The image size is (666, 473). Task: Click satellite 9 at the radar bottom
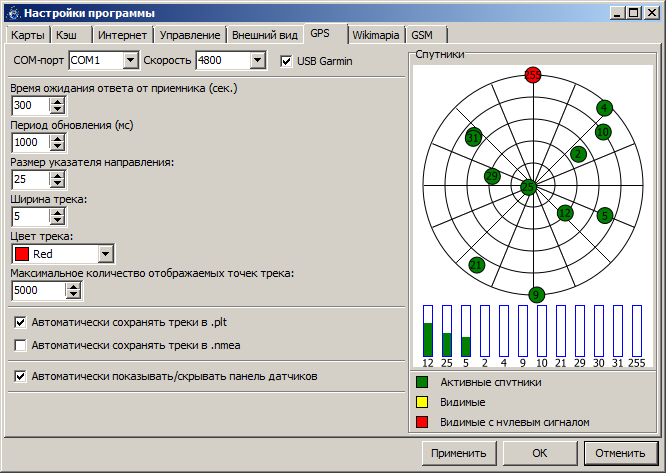[537, 294]
